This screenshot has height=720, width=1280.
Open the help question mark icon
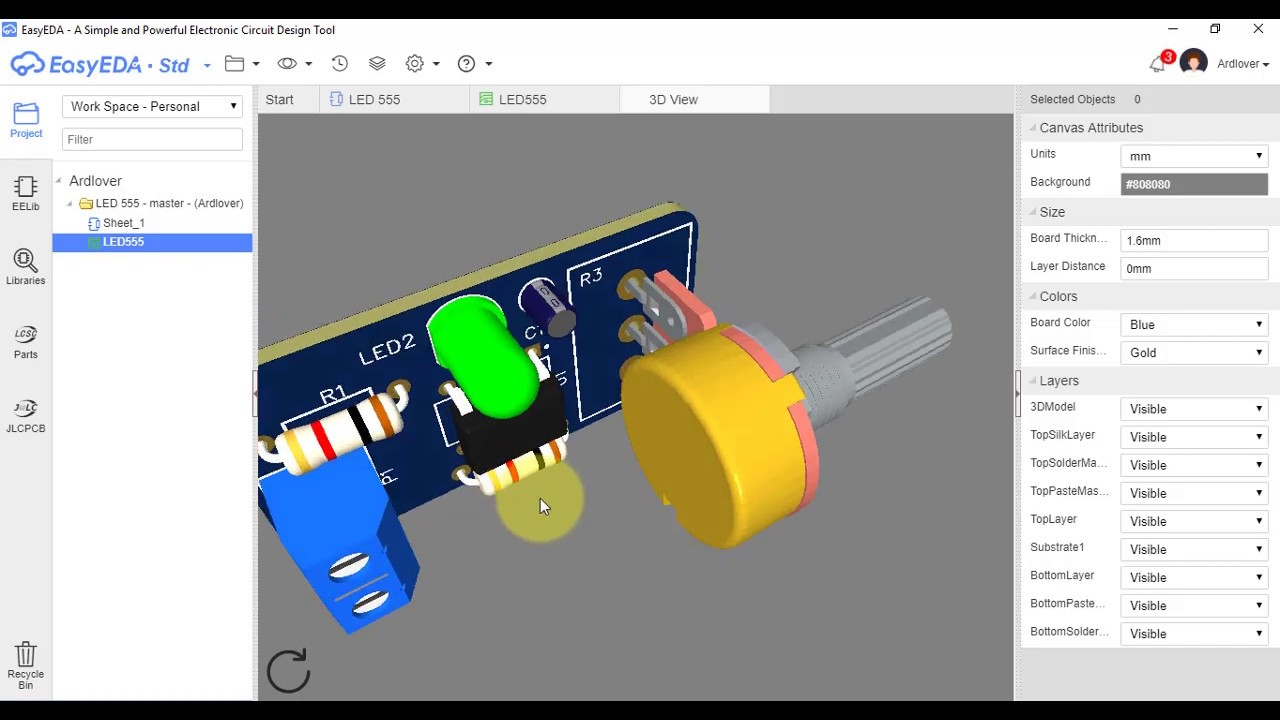[x=466, y=63]
